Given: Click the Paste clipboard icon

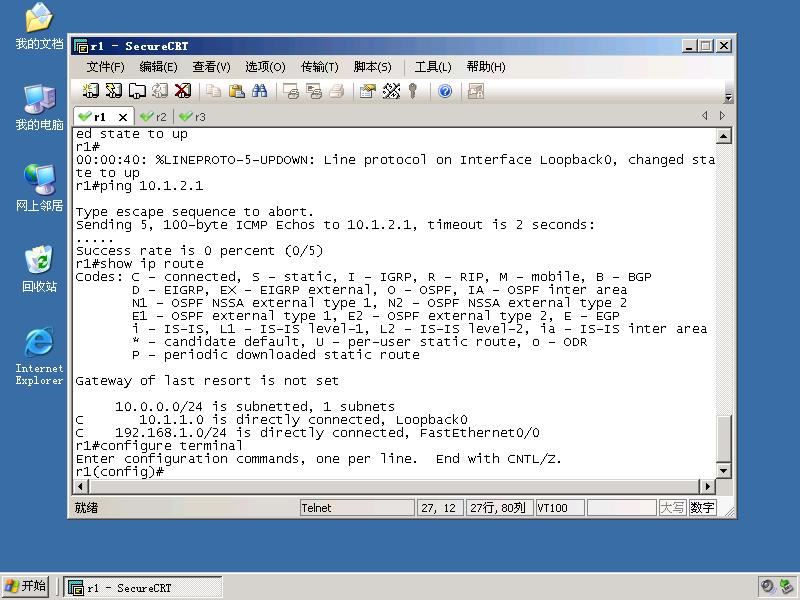Looking at the screenshot, I should point(236,91).
